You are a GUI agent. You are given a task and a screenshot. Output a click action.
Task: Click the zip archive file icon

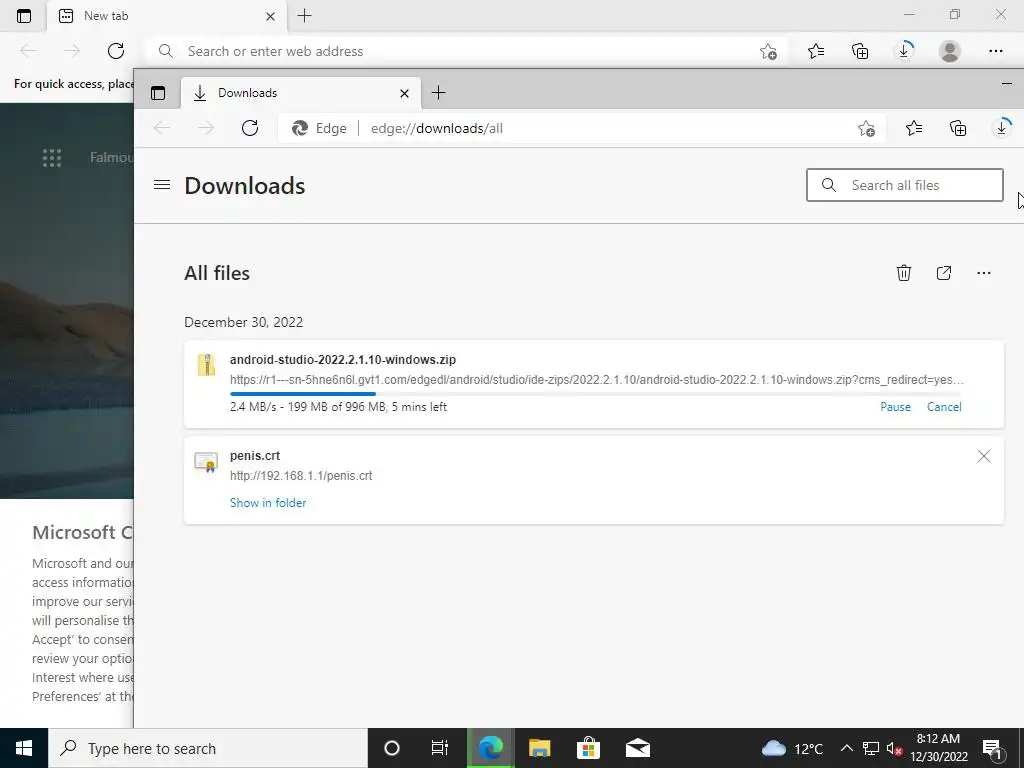point(206,364)
